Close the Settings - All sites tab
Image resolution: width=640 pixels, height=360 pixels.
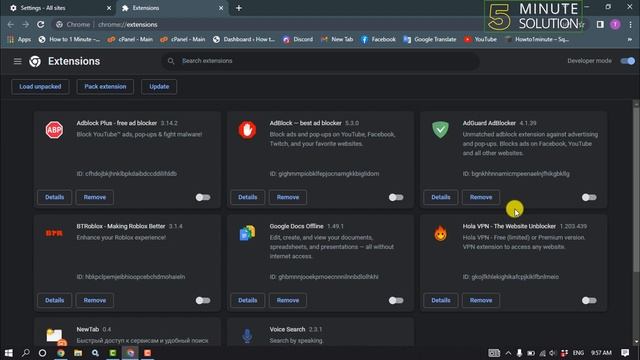109,8
